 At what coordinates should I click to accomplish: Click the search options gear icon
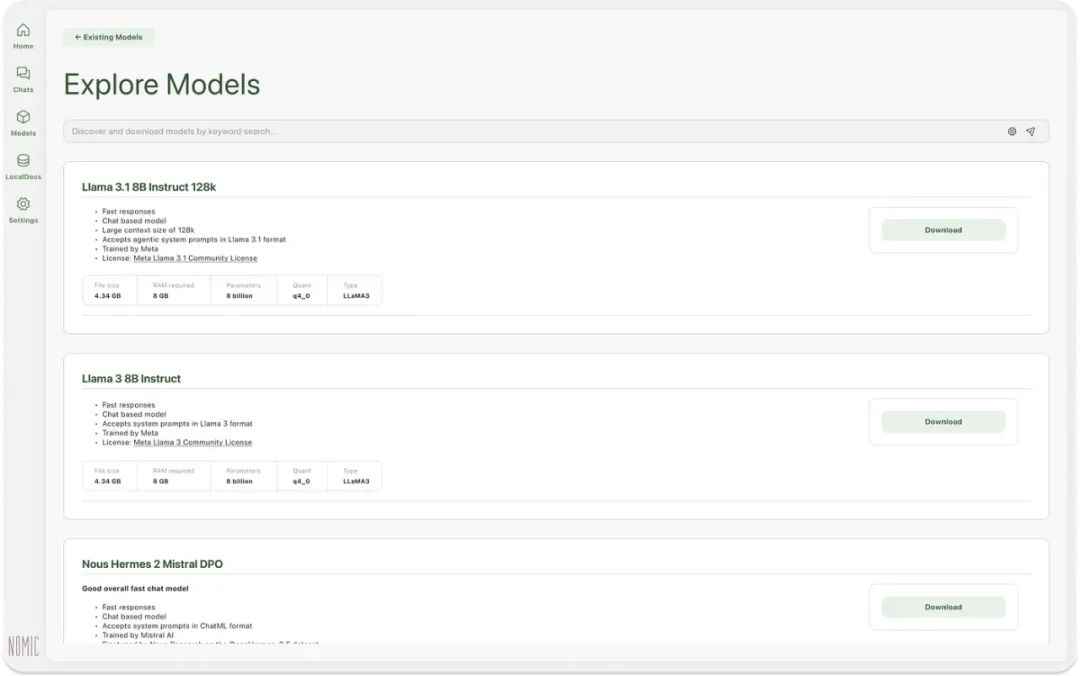[1012, 132]
